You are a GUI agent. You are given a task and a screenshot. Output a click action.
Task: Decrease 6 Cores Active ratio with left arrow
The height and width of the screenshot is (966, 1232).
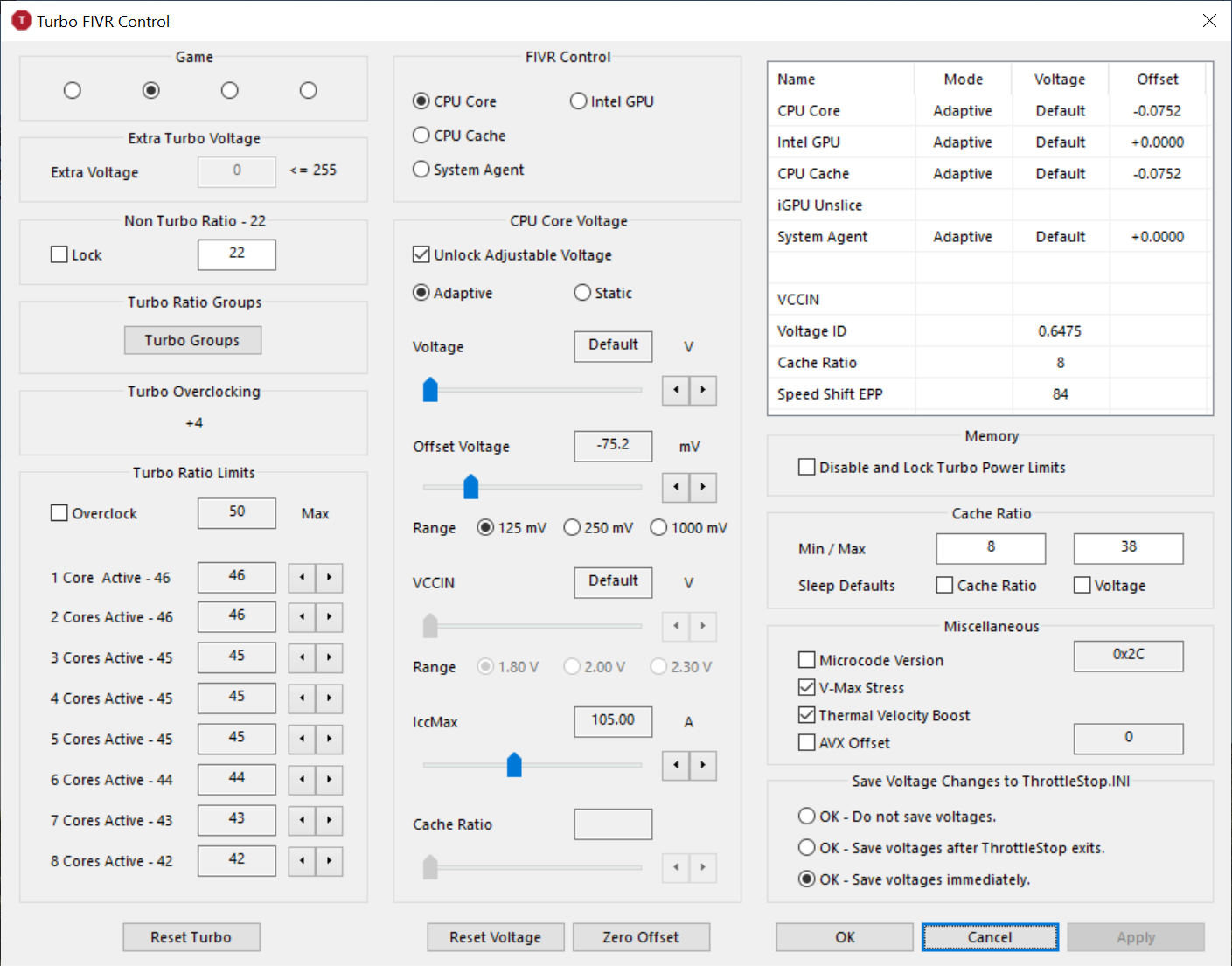(302, 780)
